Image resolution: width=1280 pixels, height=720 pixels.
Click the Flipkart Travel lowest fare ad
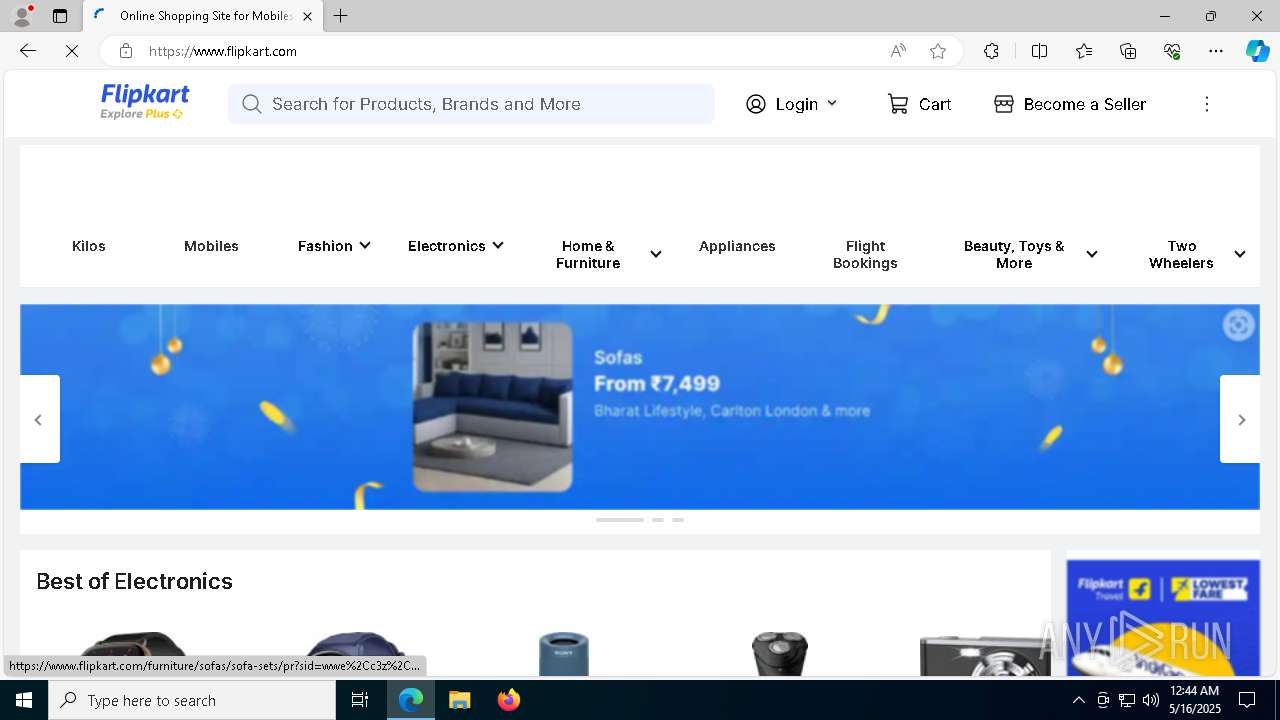[x=1163, y=617]
